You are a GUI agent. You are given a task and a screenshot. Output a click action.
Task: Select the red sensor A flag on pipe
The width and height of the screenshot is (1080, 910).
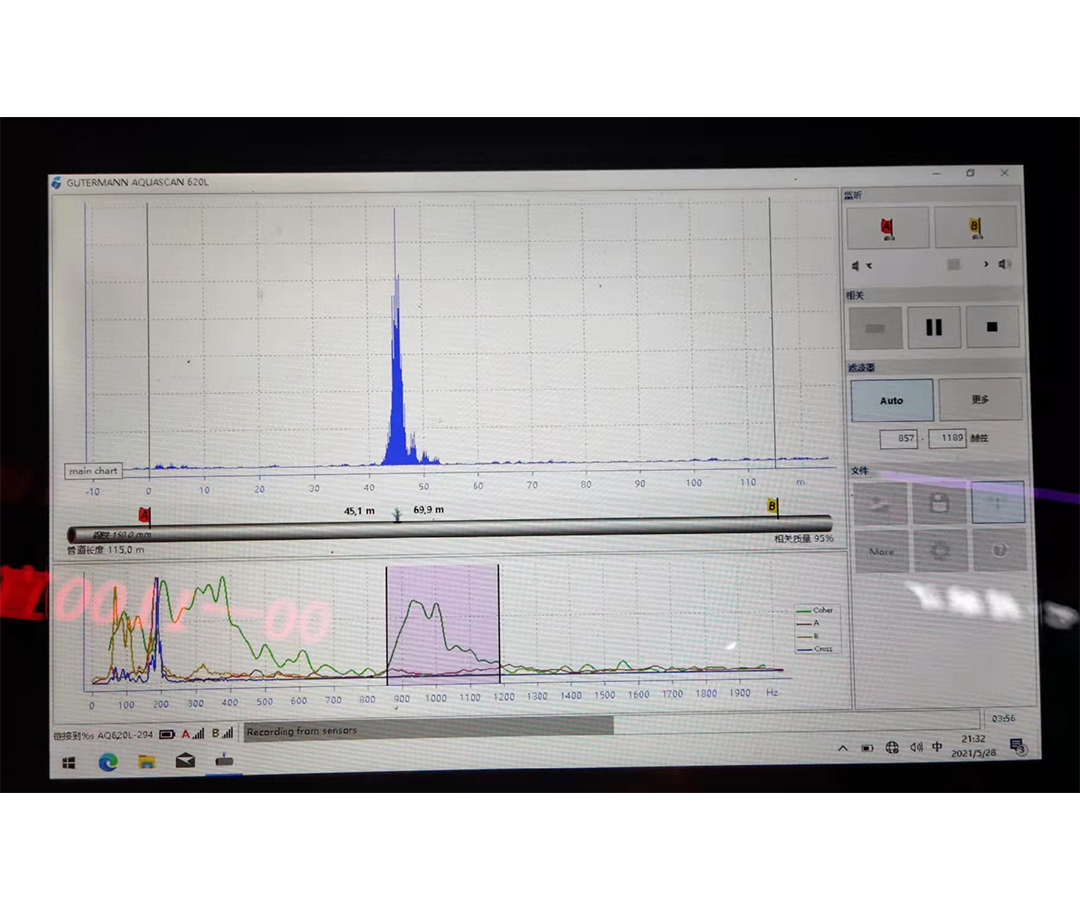(144, 515)
